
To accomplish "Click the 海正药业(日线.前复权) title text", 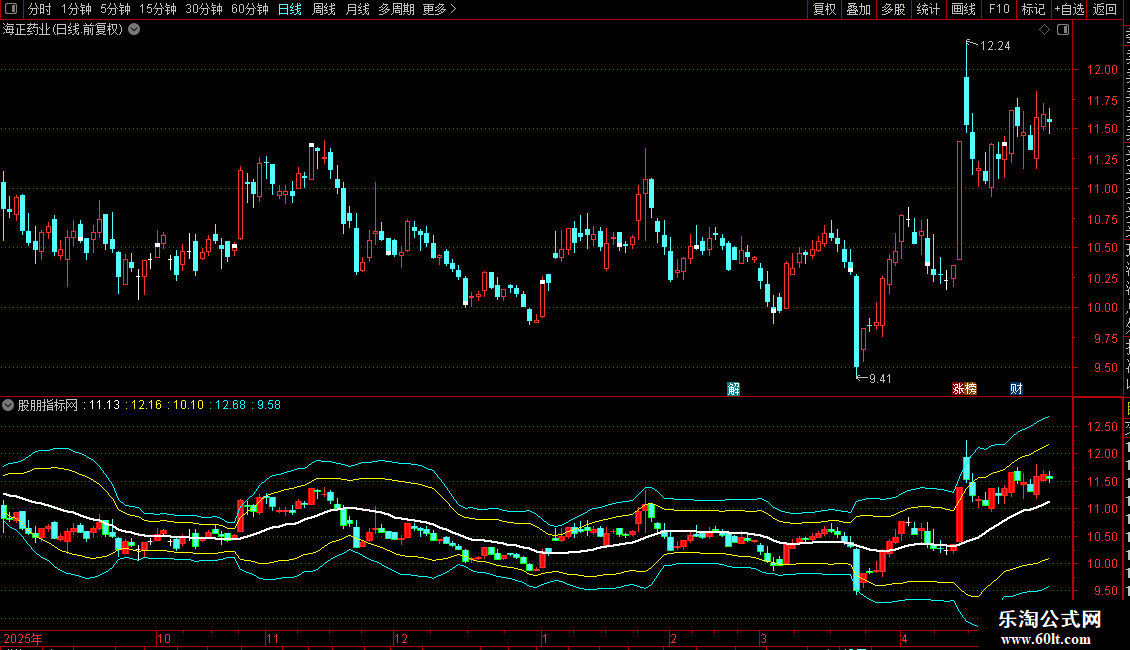I will pyautogui.click(x=63, y=30).
